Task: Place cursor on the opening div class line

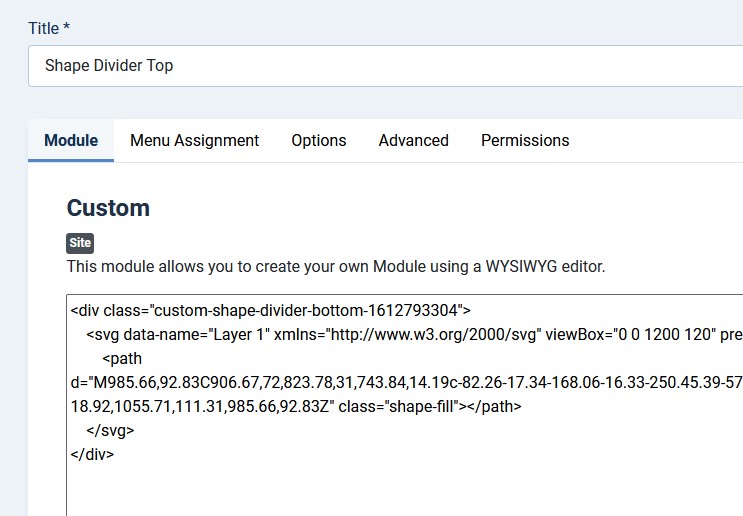Action: (271, 310)
